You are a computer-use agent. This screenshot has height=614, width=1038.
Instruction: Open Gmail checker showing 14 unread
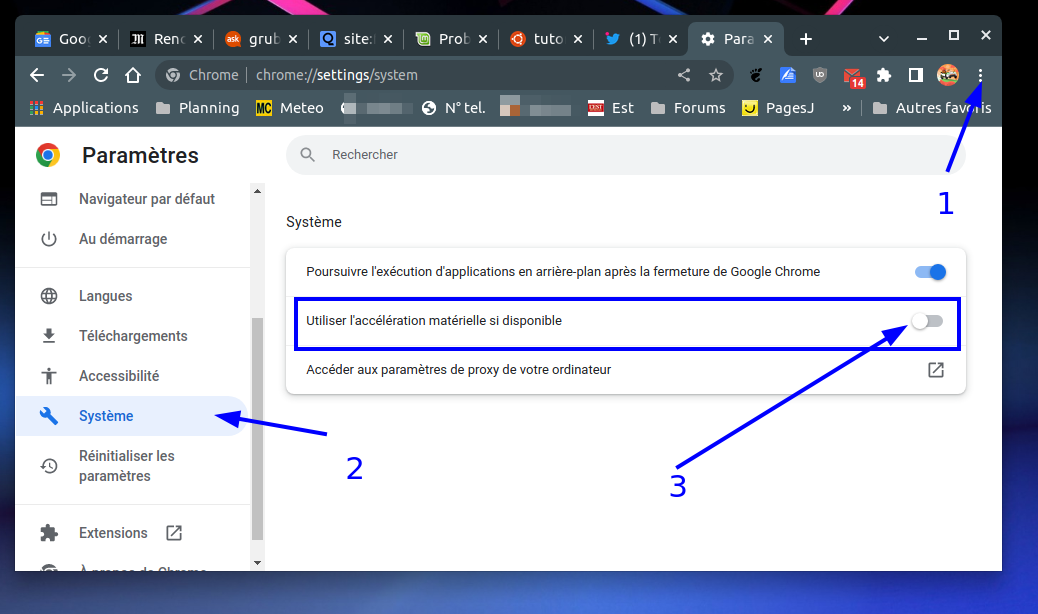(x=853, y=77)
